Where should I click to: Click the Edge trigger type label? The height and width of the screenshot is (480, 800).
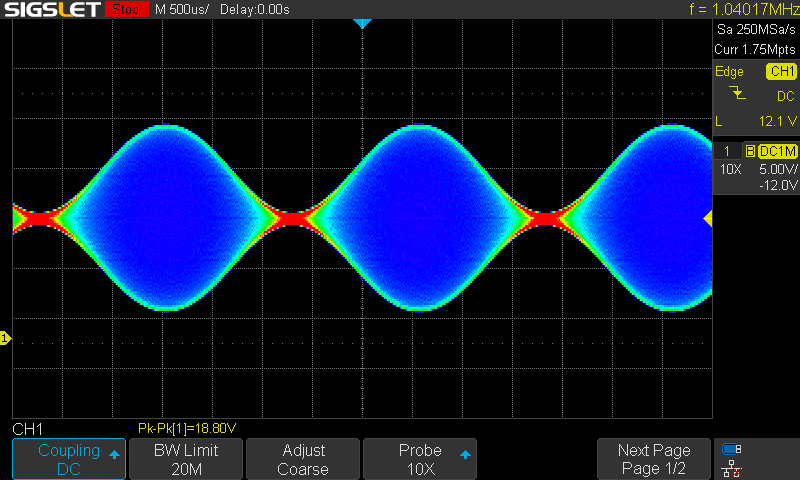729,71
